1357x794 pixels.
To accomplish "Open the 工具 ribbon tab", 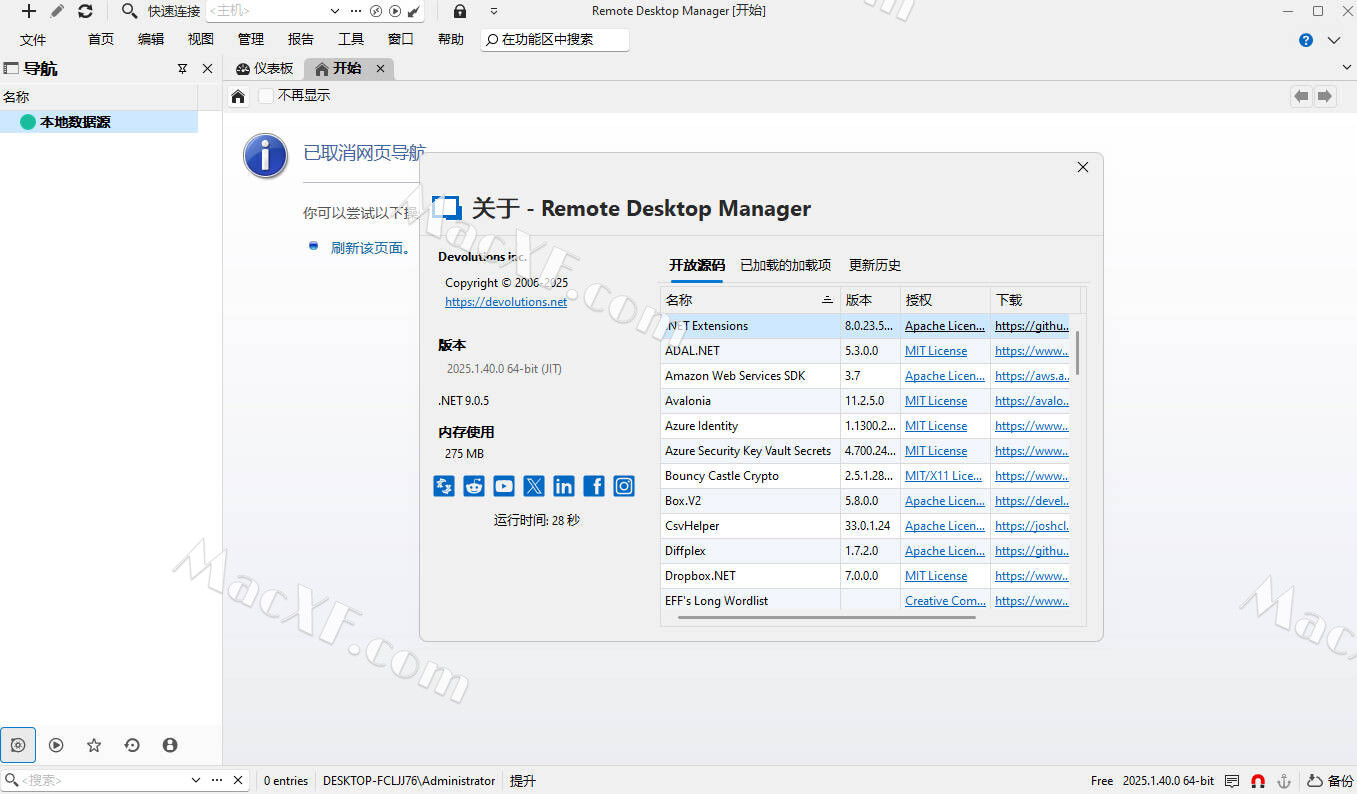I will pos(351,39).
